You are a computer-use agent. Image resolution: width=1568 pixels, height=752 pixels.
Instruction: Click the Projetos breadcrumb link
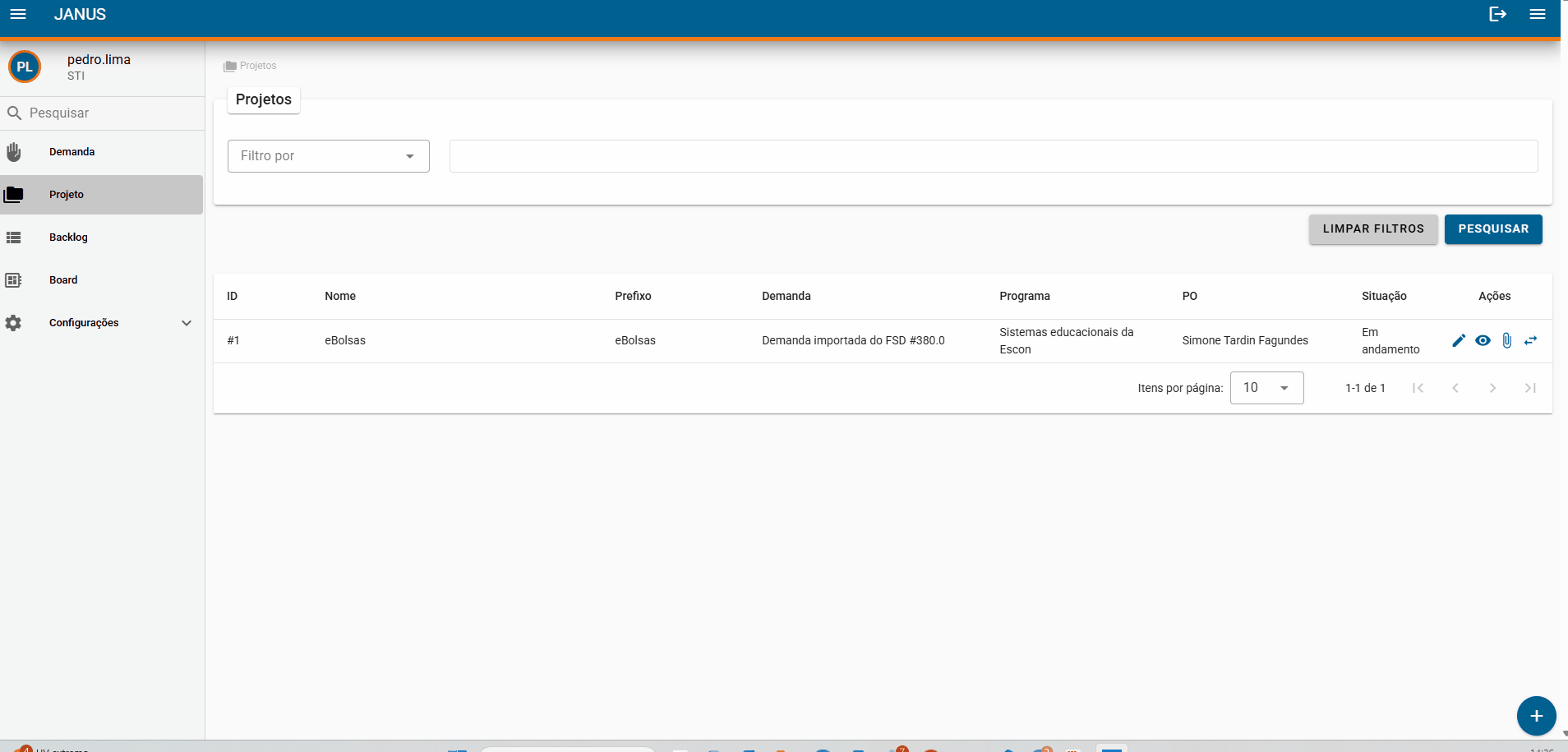[258, 66]
